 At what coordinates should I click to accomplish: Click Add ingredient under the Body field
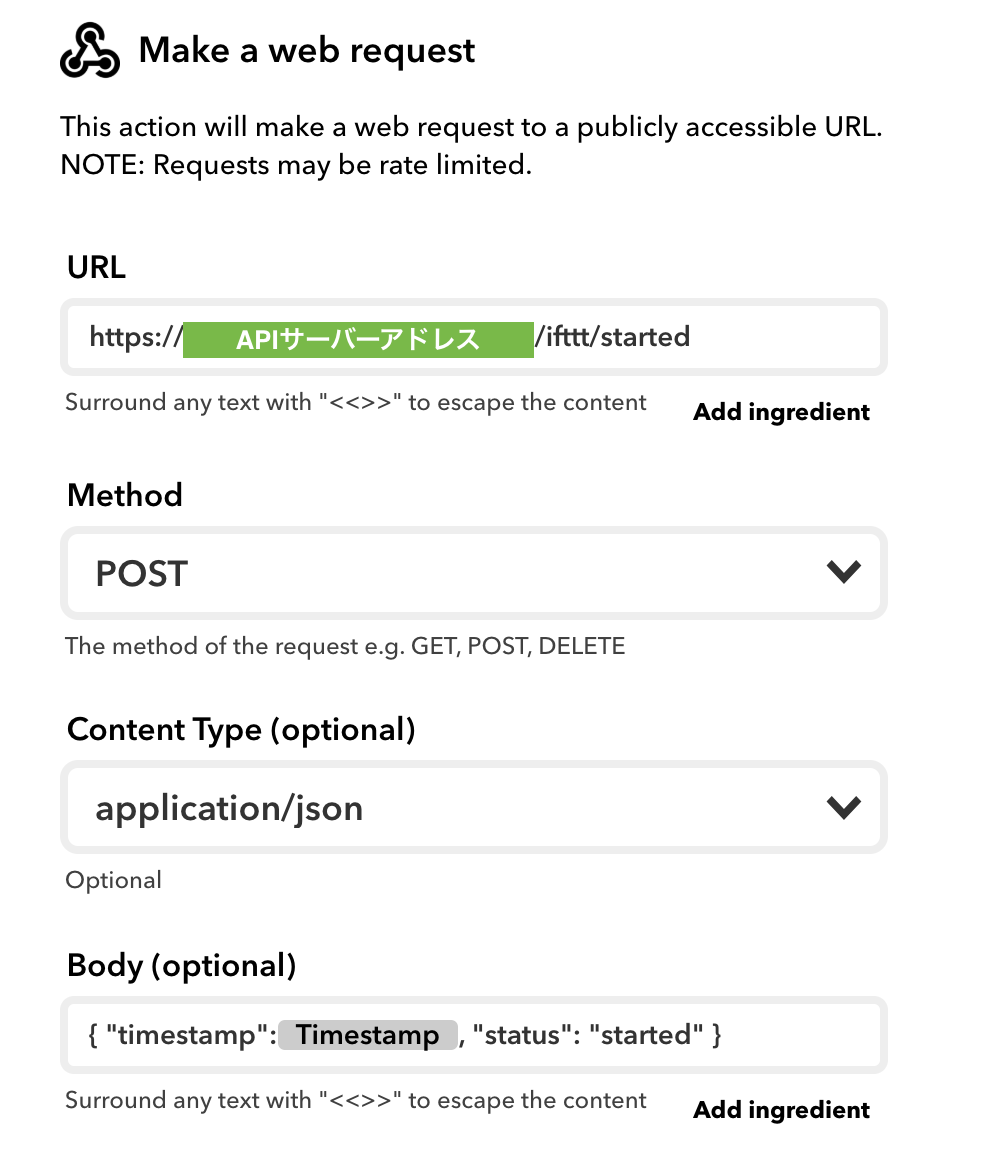781,1110
